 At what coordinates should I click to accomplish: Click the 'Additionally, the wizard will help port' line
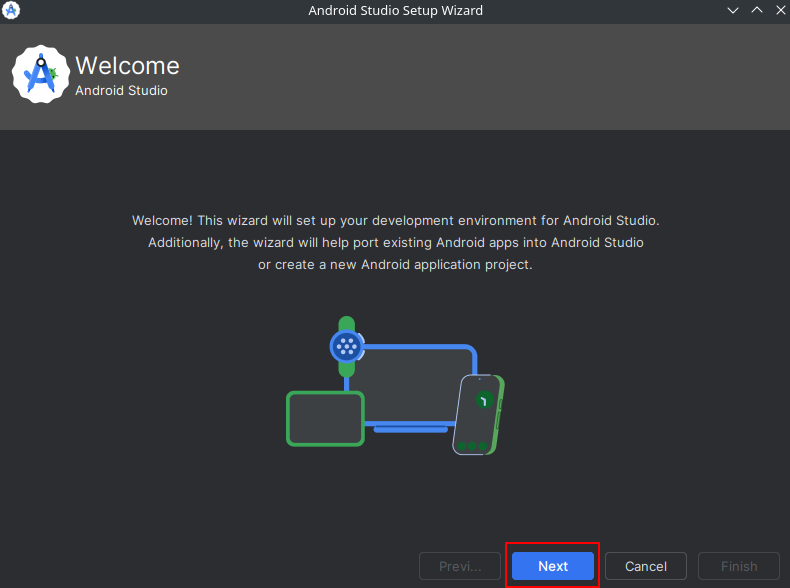coord(396,243)
